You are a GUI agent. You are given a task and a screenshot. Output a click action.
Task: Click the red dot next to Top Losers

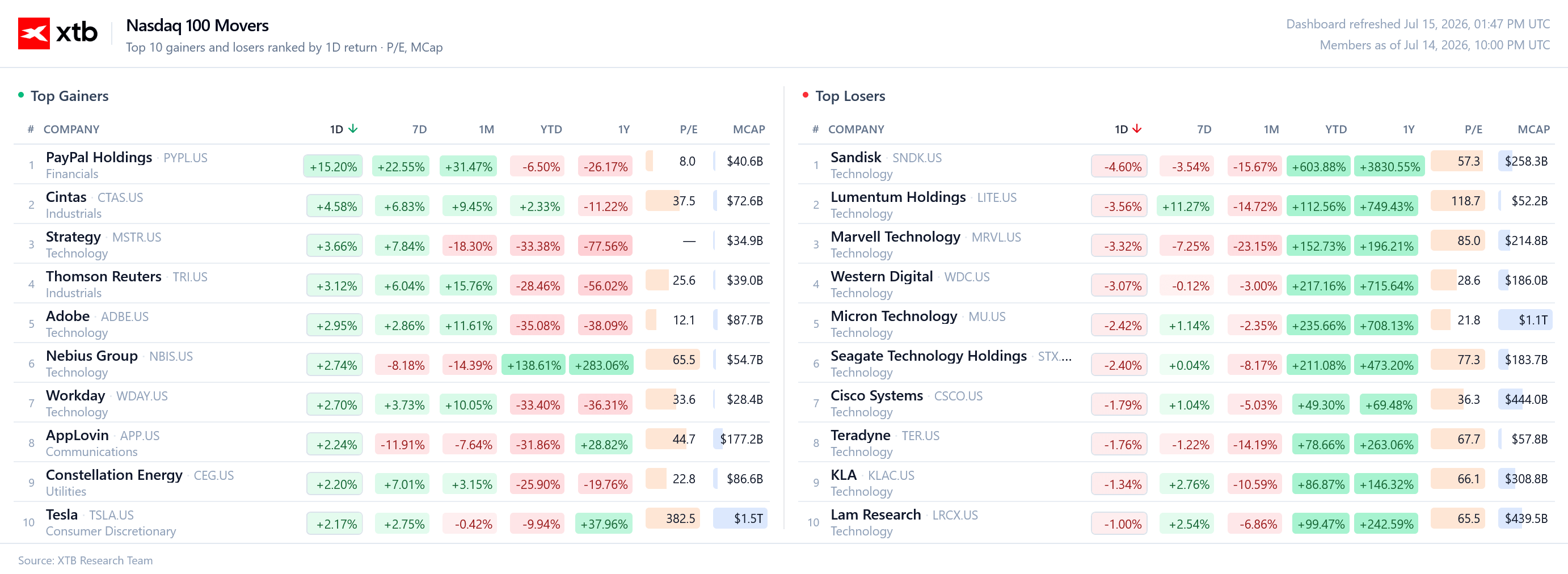(806, 95)
